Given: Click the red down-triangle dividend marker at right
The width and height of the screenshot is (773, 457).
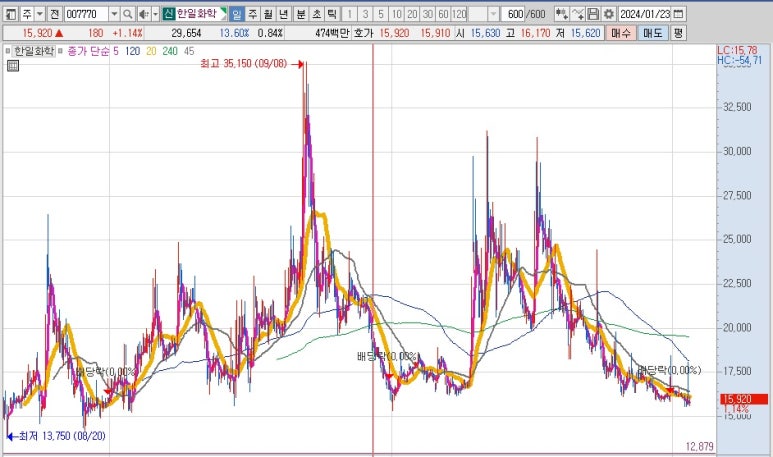Looking at the screenshot, I should pos(669,391).
